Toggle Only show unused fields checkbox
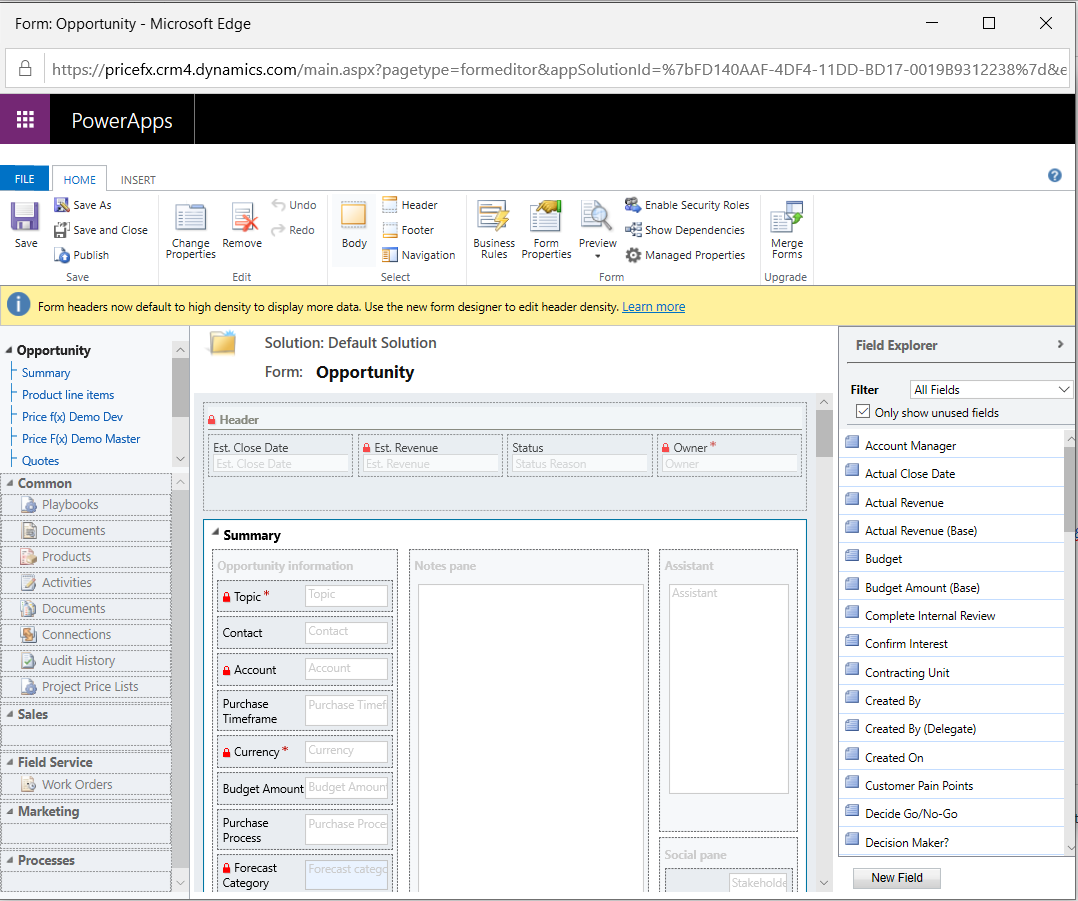The height and width of the screenshot is (901, 1078). coord(863,412)
